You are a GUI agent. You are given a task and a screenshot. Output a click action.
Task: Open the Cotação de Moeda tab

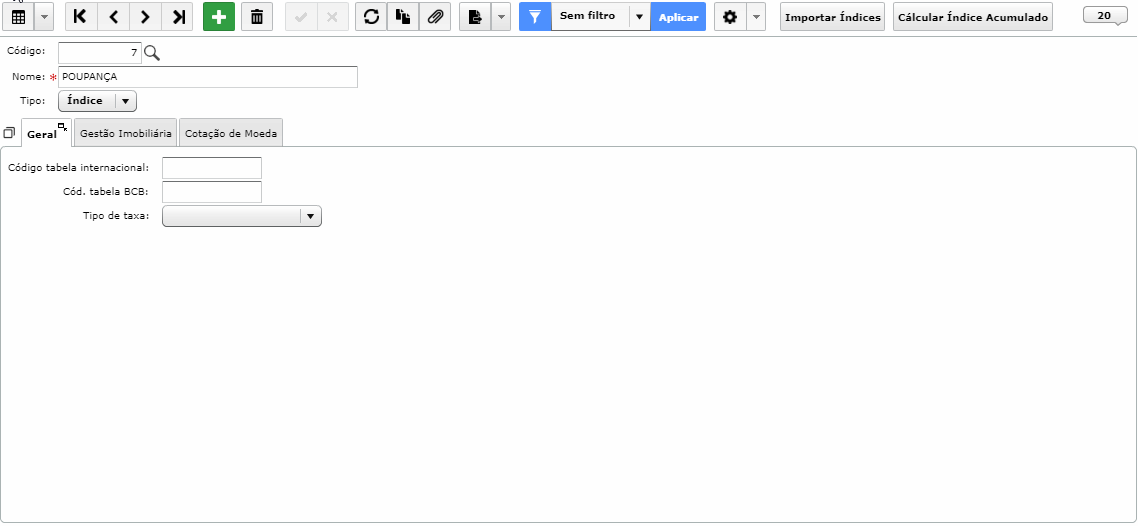[x=231, y=133]
